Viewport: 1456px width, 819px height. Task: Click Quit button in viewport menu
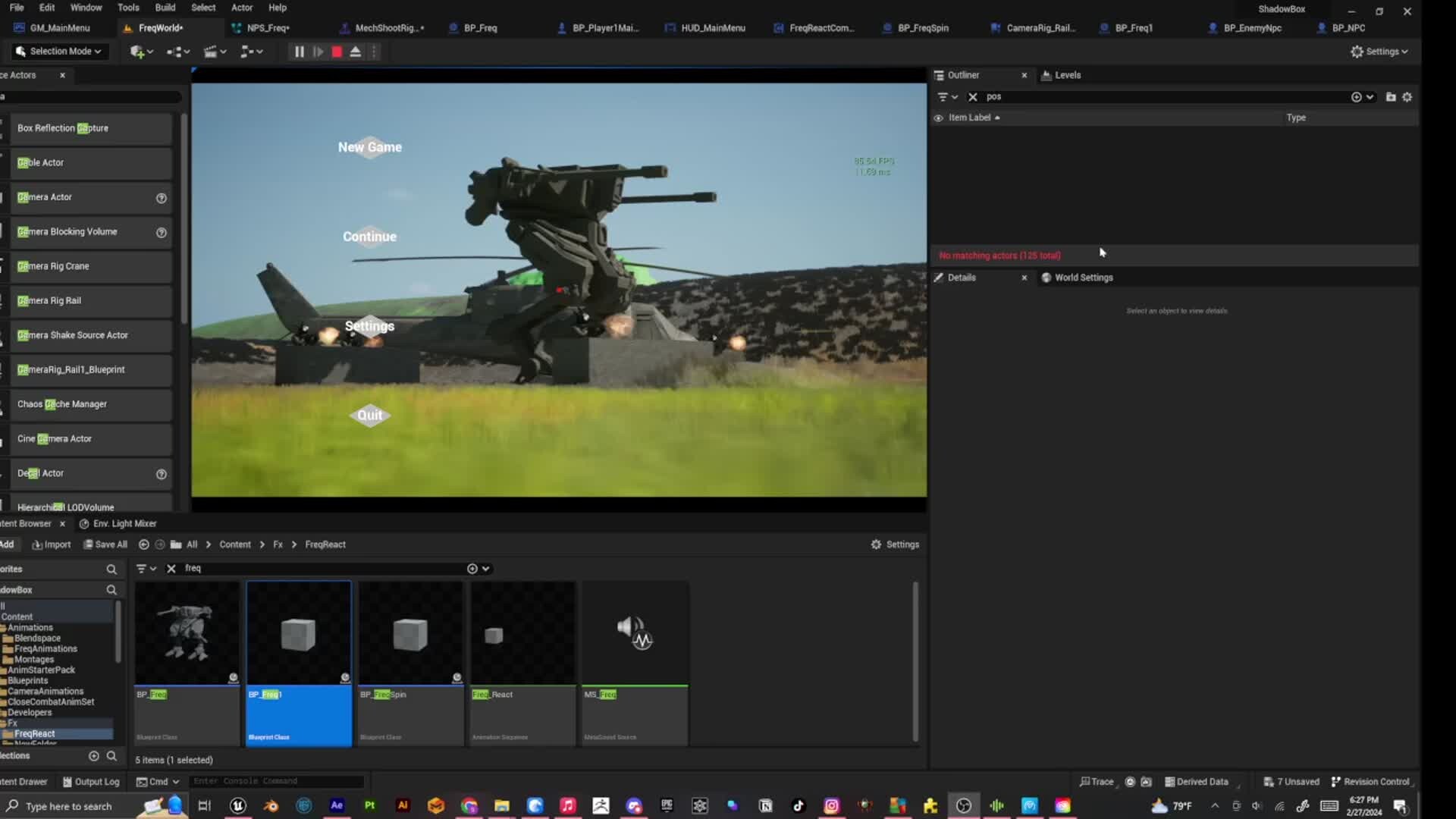[x=369, y=414]
